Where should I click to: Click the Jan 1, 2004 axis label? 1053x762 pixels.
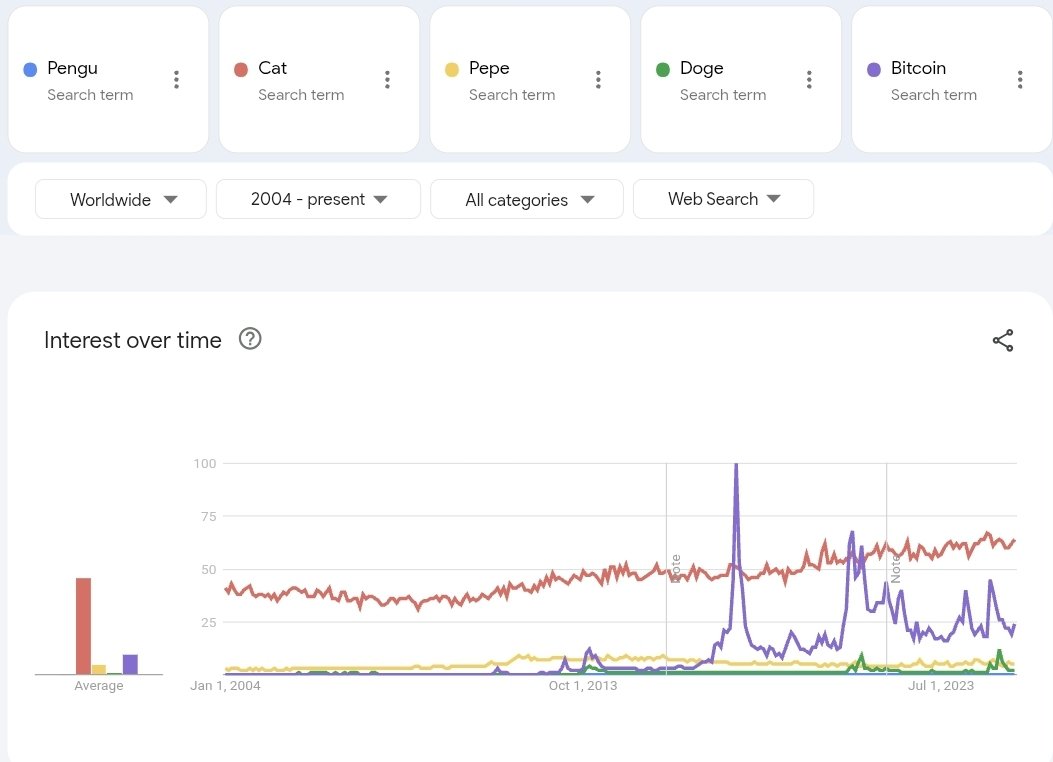225,685
